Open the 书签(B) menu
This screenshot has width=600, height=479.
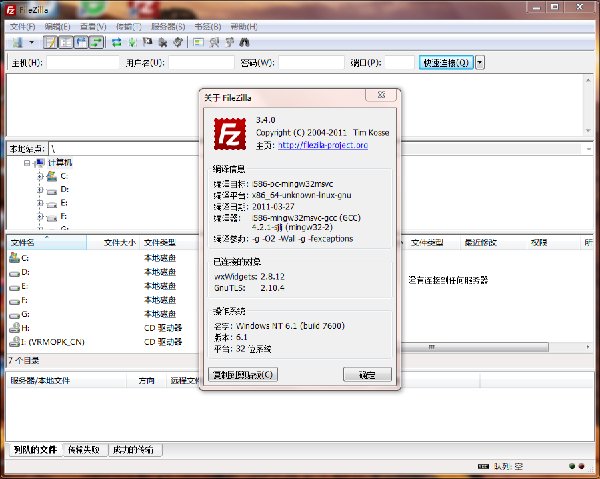tap(208, 27)
